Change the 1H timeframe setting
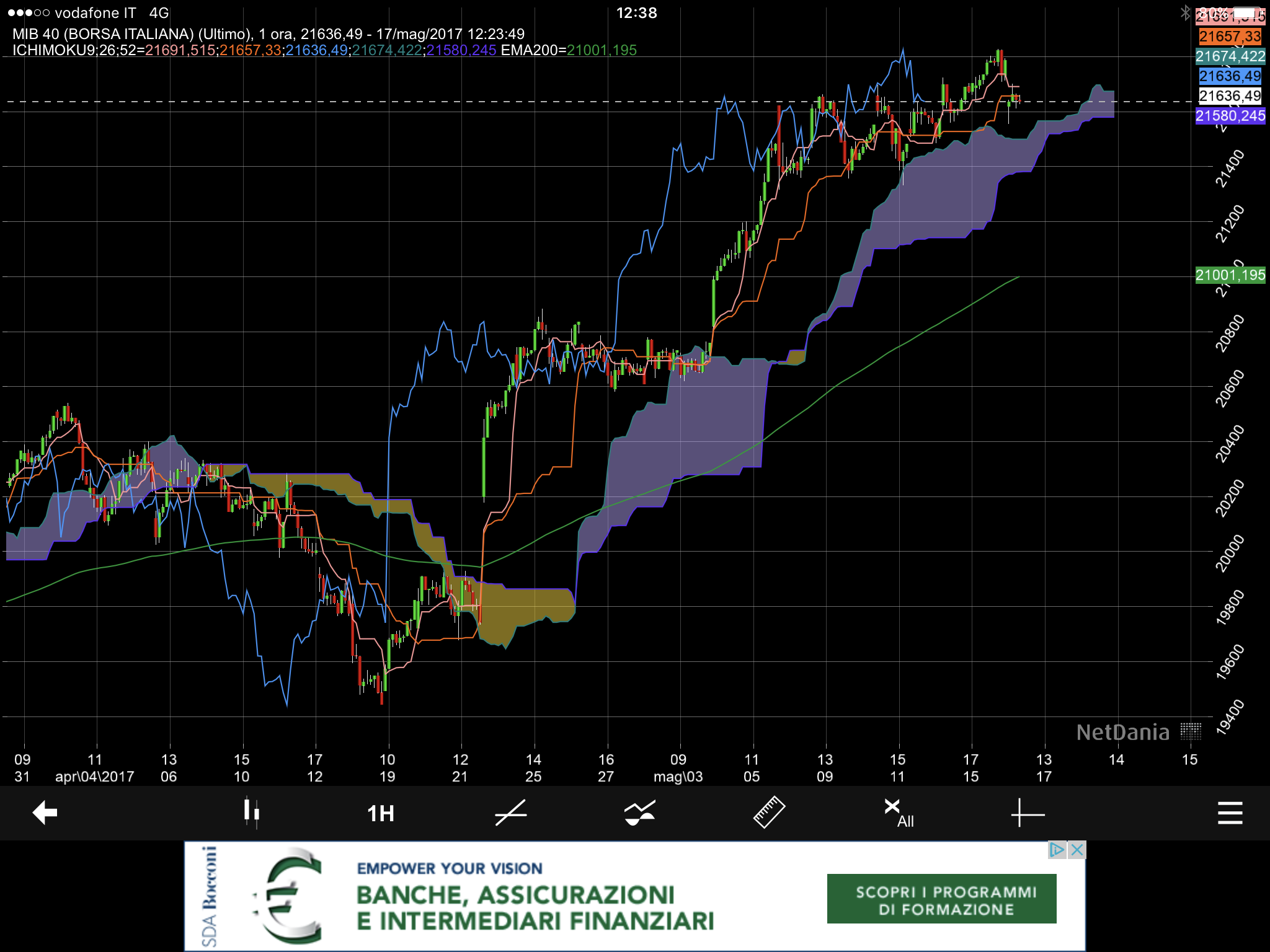Viewport: 1270px width, 952px height. [x=381, y=813]
